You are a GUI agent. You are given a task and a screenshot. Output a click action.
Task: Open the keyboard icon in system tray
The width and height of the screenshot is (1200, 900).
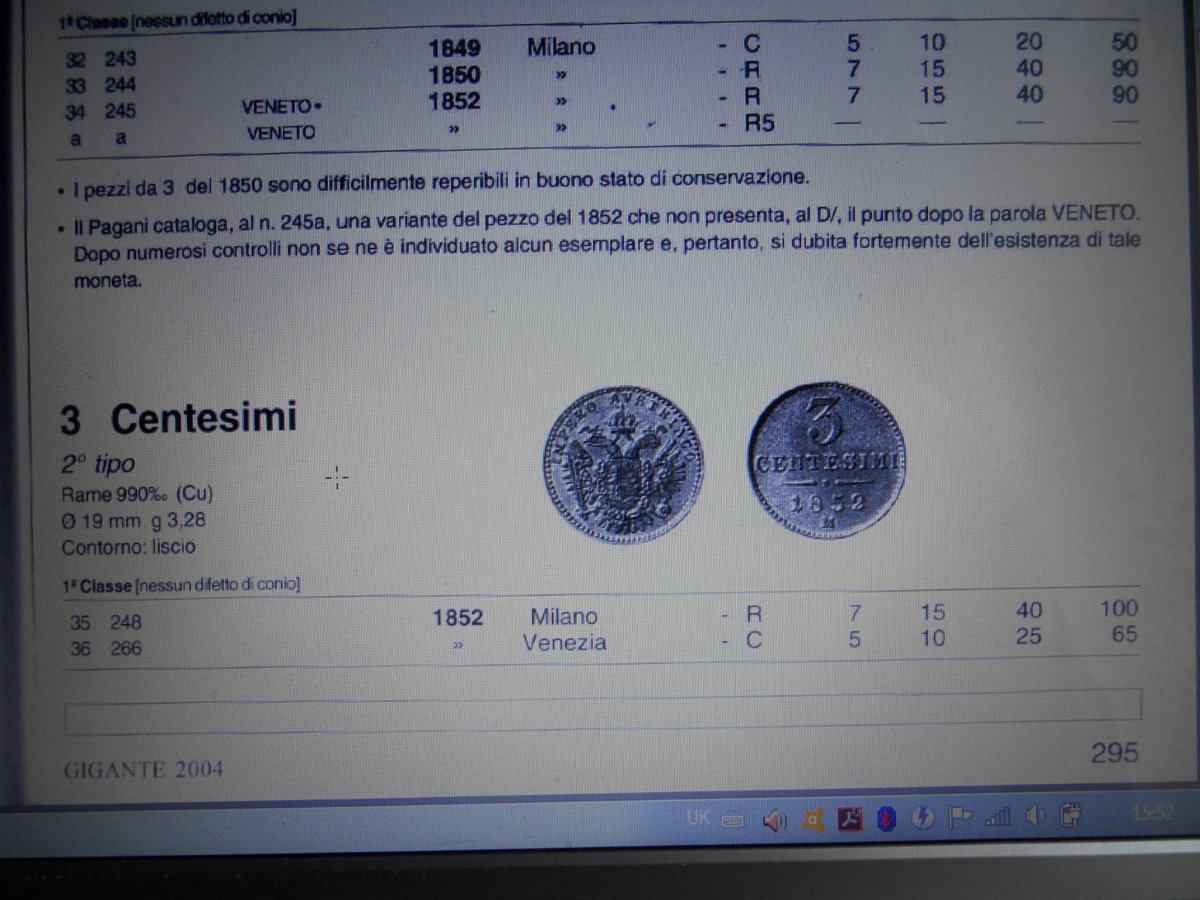tap(732, 820)
